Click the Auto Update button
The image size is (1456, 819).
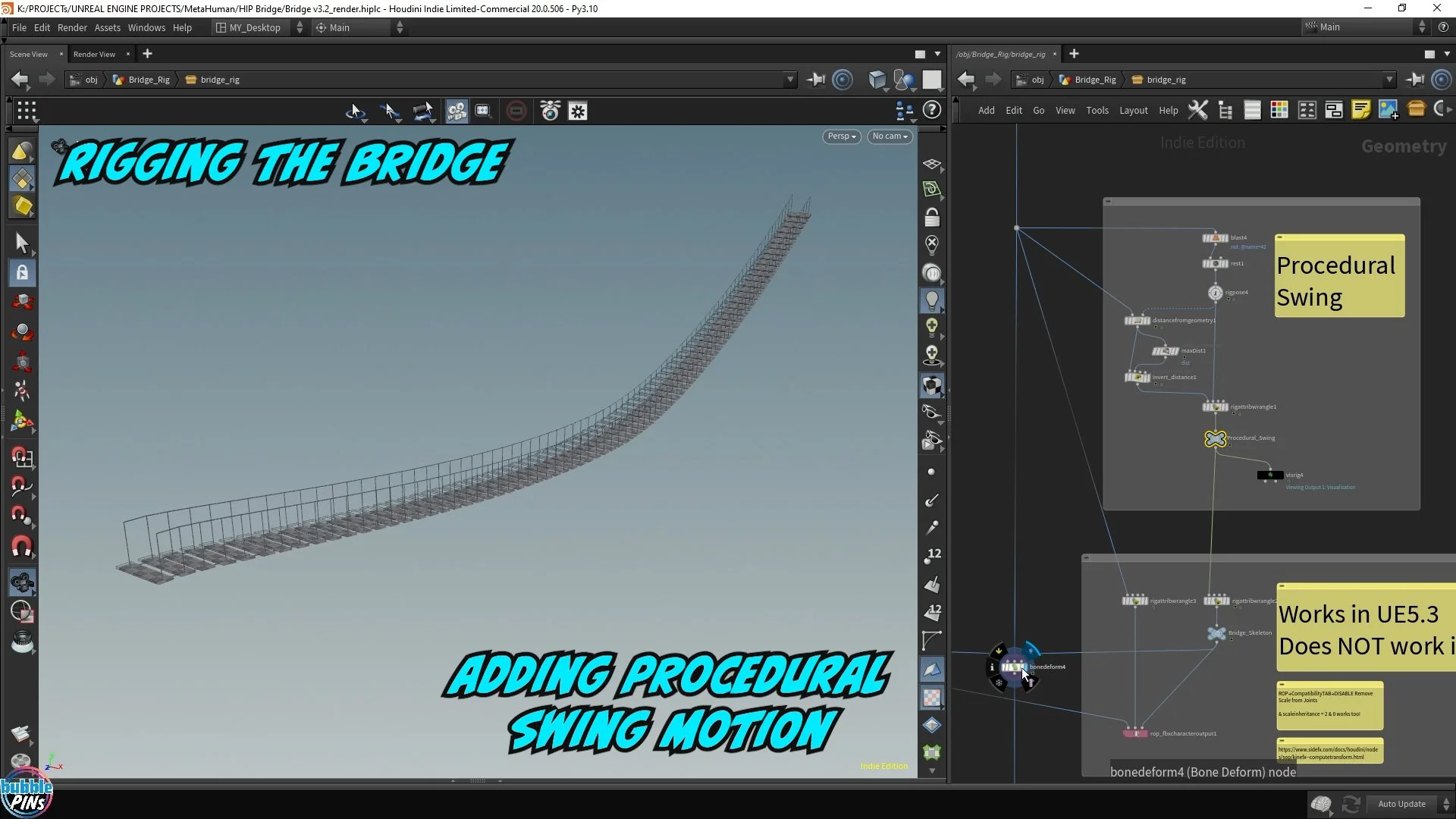(1401, 804)
